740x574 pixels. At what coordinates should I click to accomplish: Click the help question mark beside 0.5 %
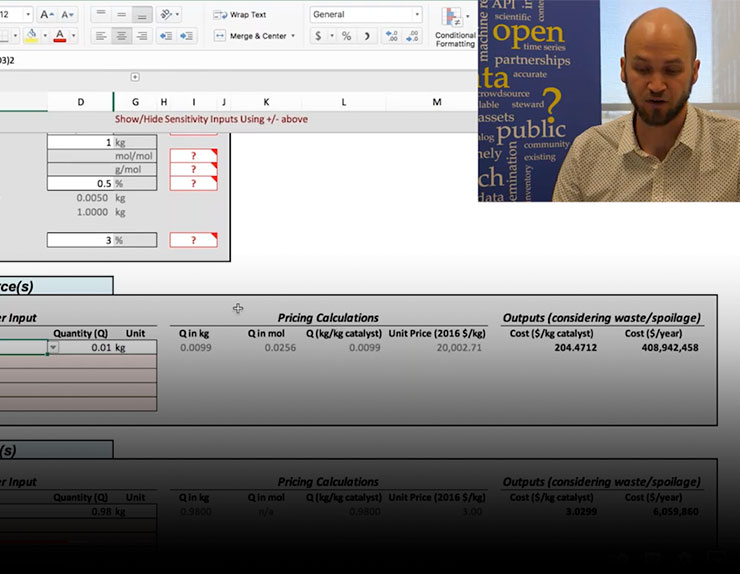193,183
